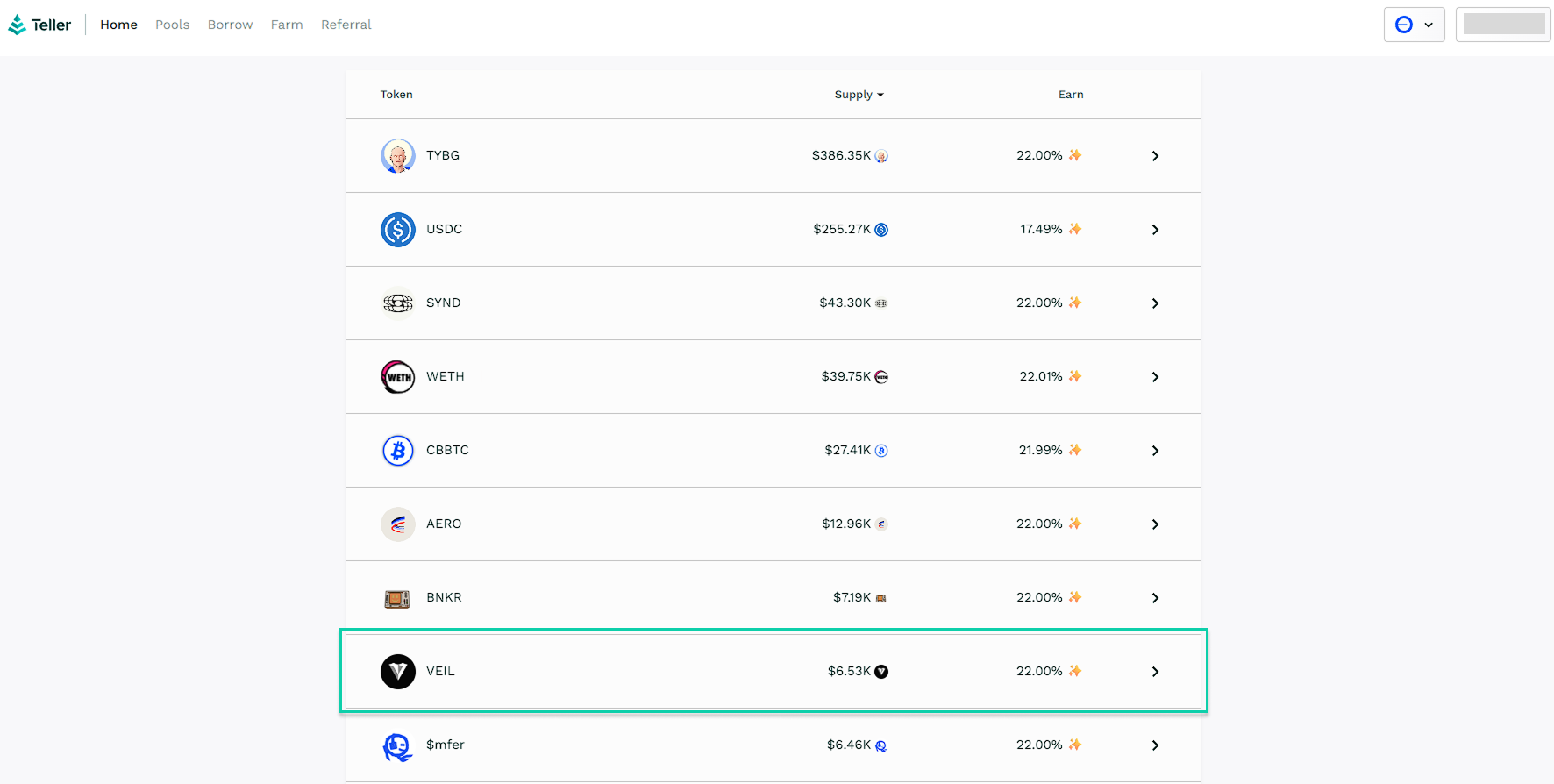Viewport: 1554px width, 784px height.
Task: Open the network selector dropdown
Action: 1414,25
